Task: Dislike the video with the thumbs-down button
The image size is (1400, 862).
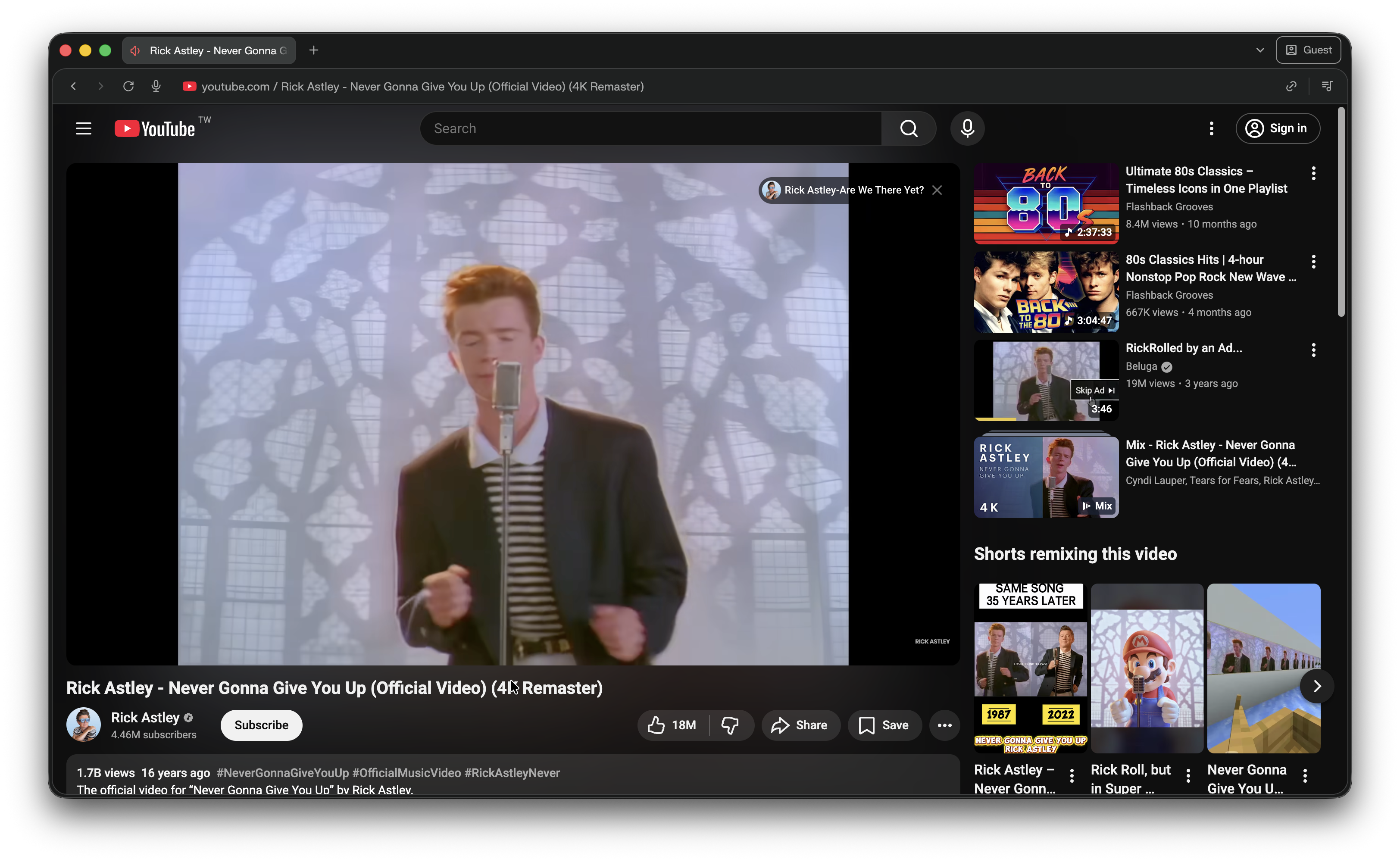Action: click(x=730, y=725)
